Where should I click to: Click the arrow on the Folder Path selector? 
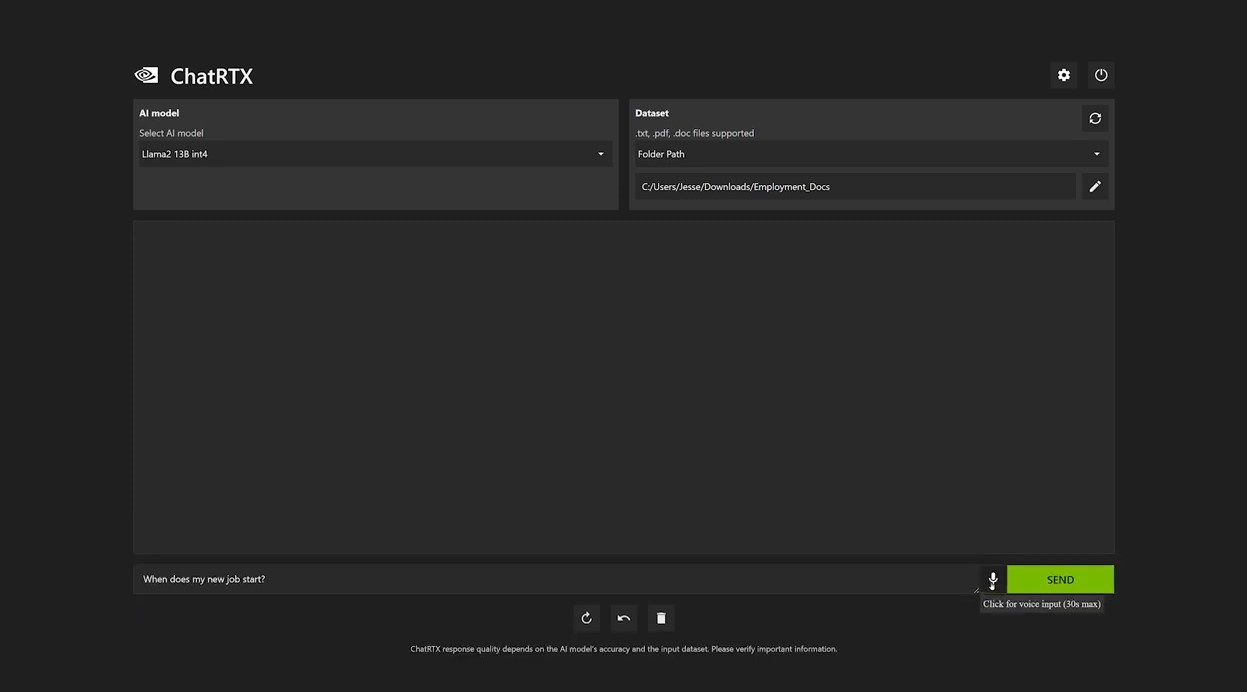point(1096,154)
